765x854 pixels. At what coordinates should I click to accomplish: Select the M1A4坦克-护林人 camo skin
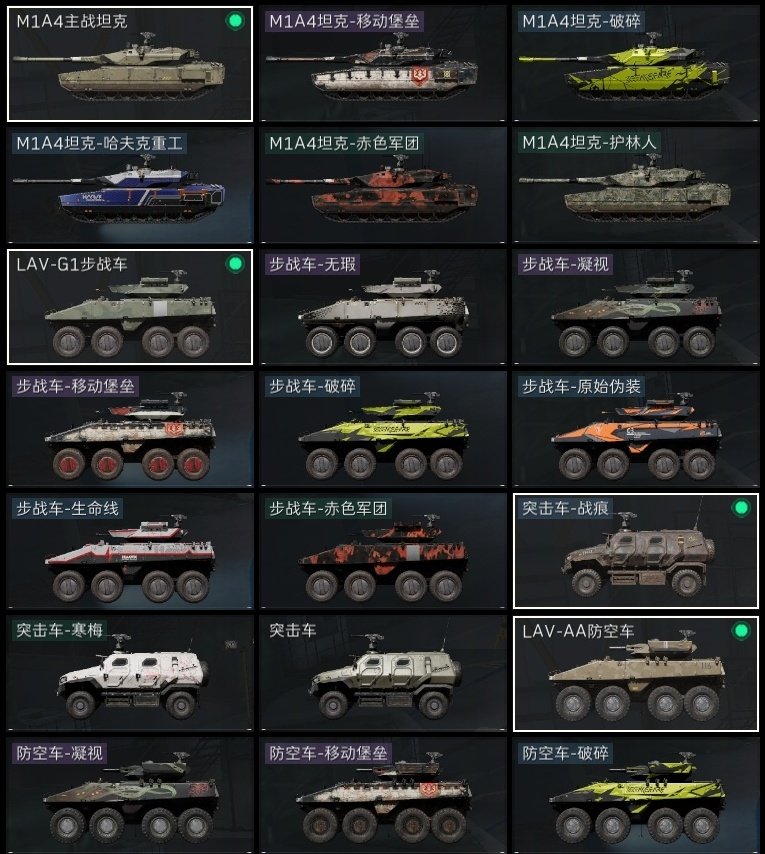point(635,185)
